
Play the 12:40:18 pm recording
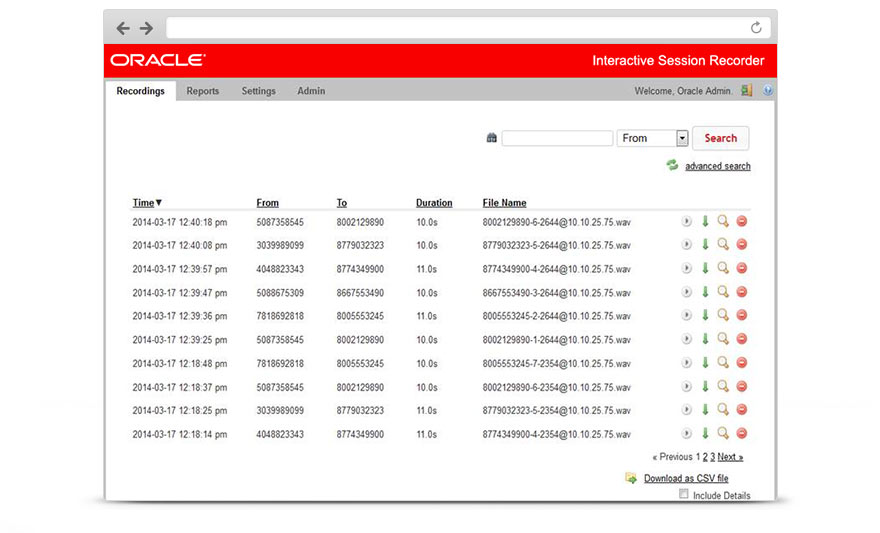(x=686, y=222)
